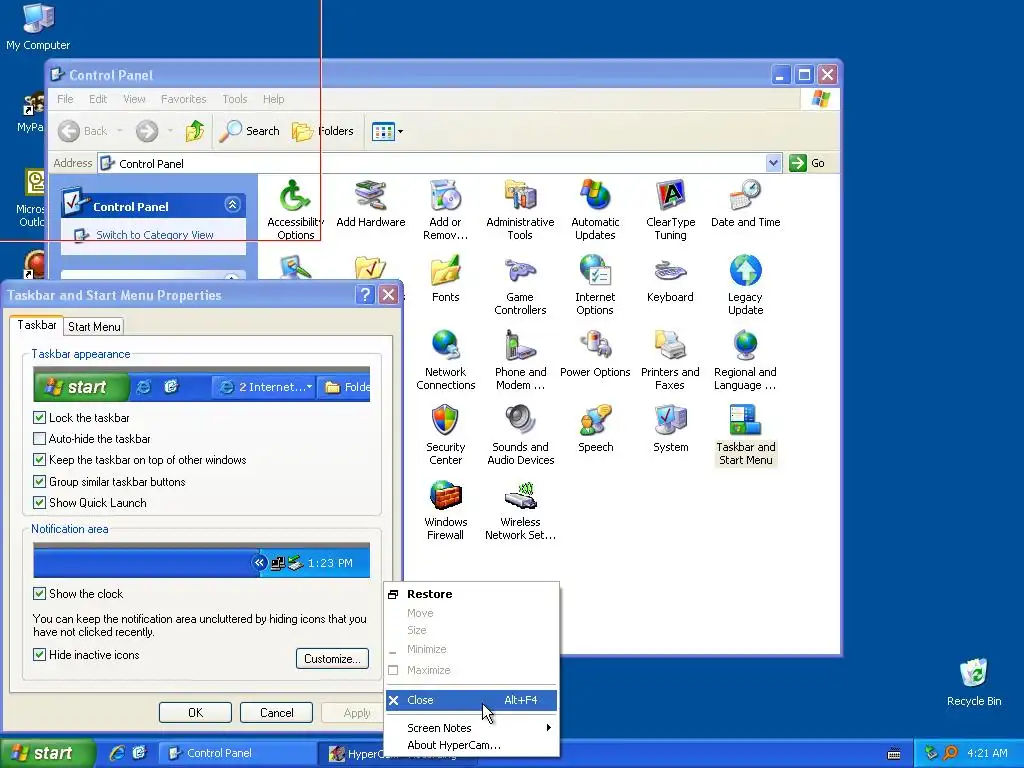Open Automatic Updates icon
The width and height of the screenshot is (1024, 768).
pos(595,209)
